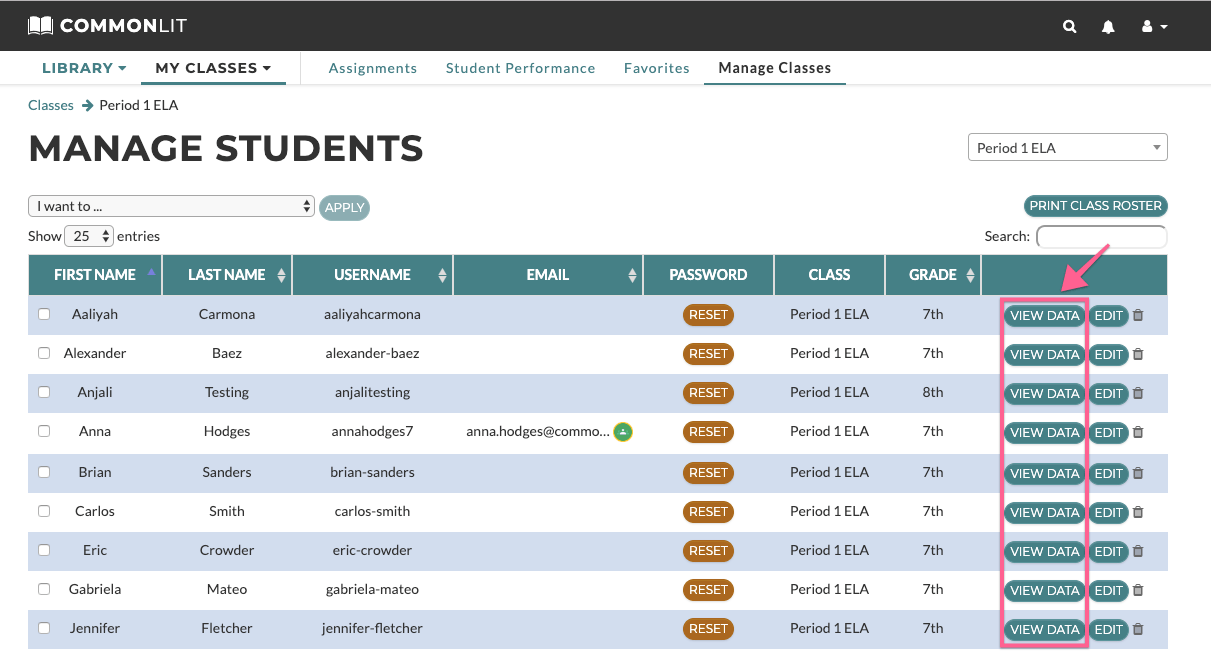
Task: Open the "I want to ..." dropdown
Action: (x=171, y=206)
